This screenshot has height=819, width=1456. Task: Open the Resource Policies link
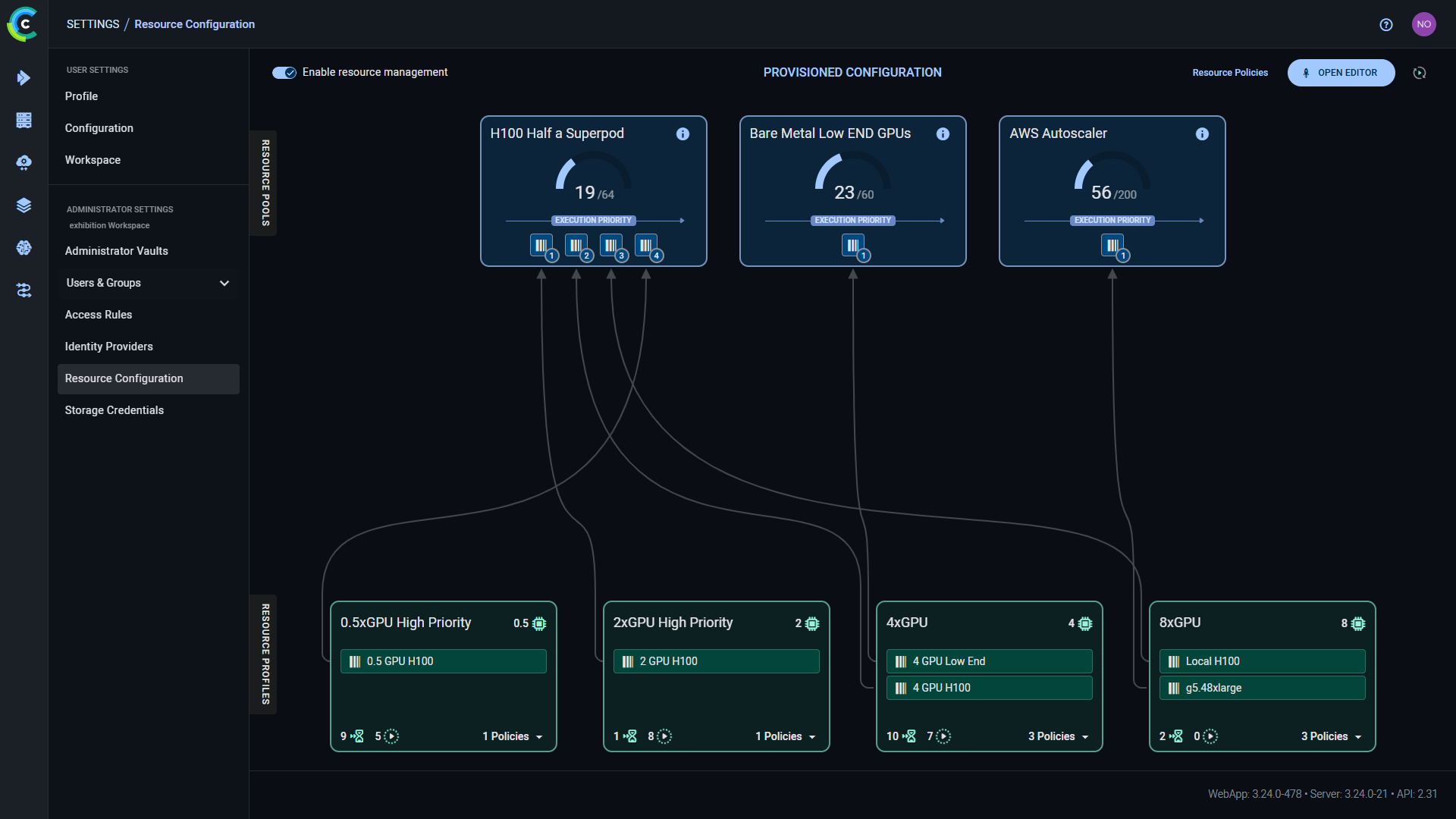point(1229,73)
